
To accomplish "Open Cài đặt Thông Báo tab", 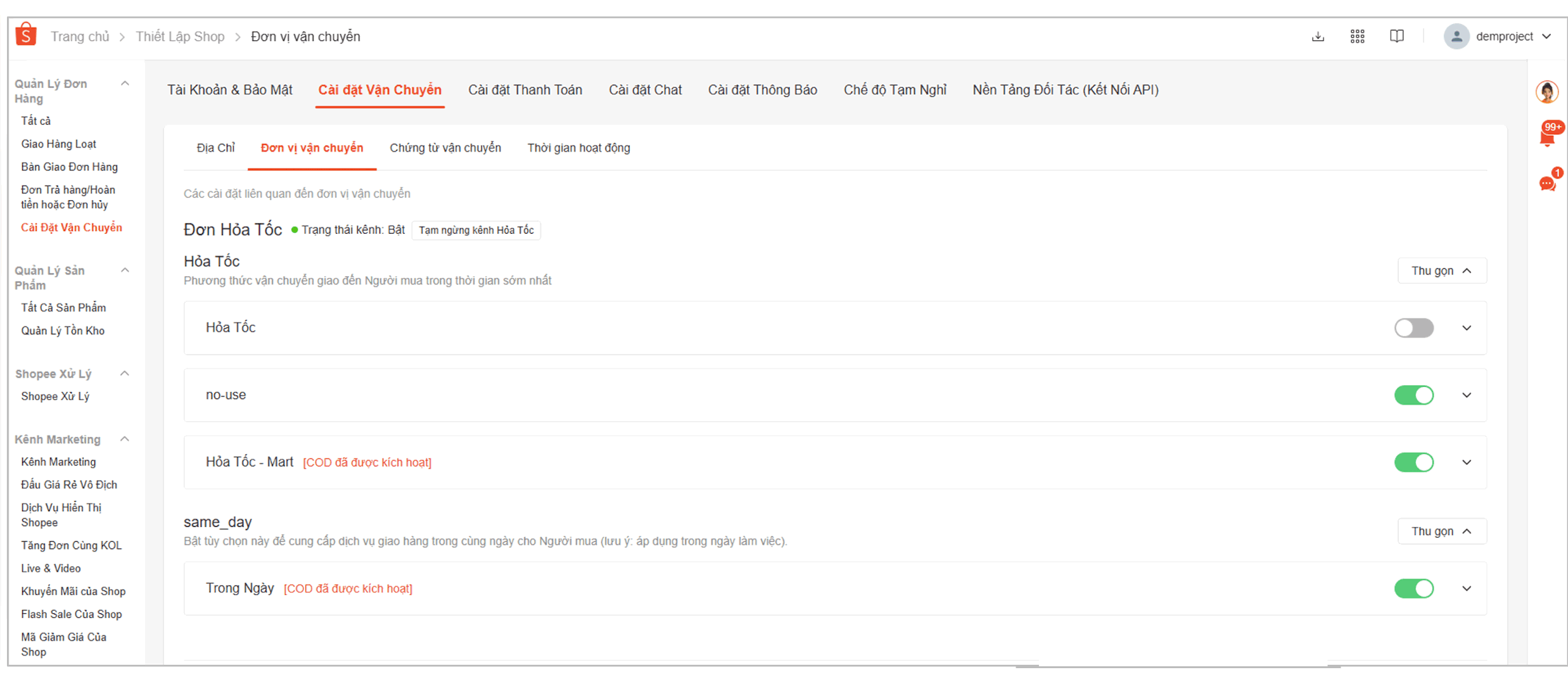I will 762,90.
